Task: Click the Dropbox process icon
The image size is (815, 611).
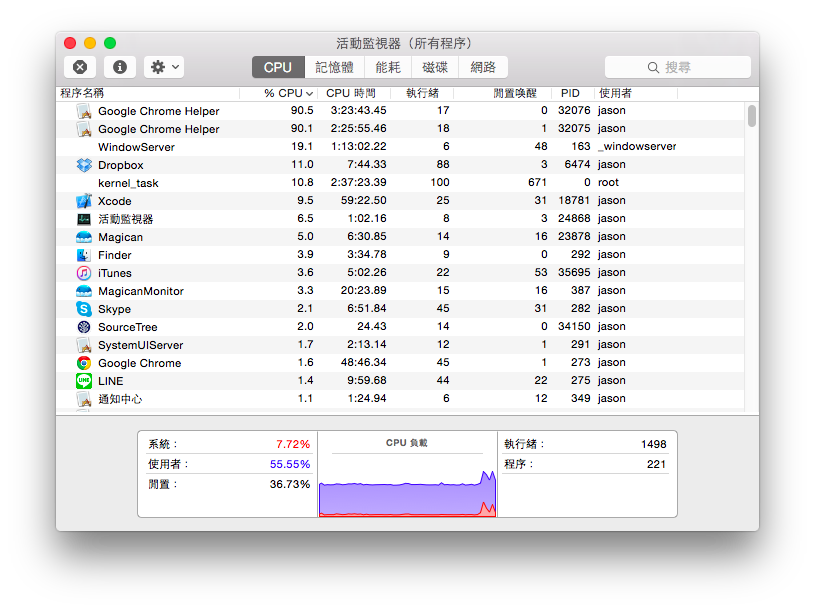Action: tap(84, 165)
